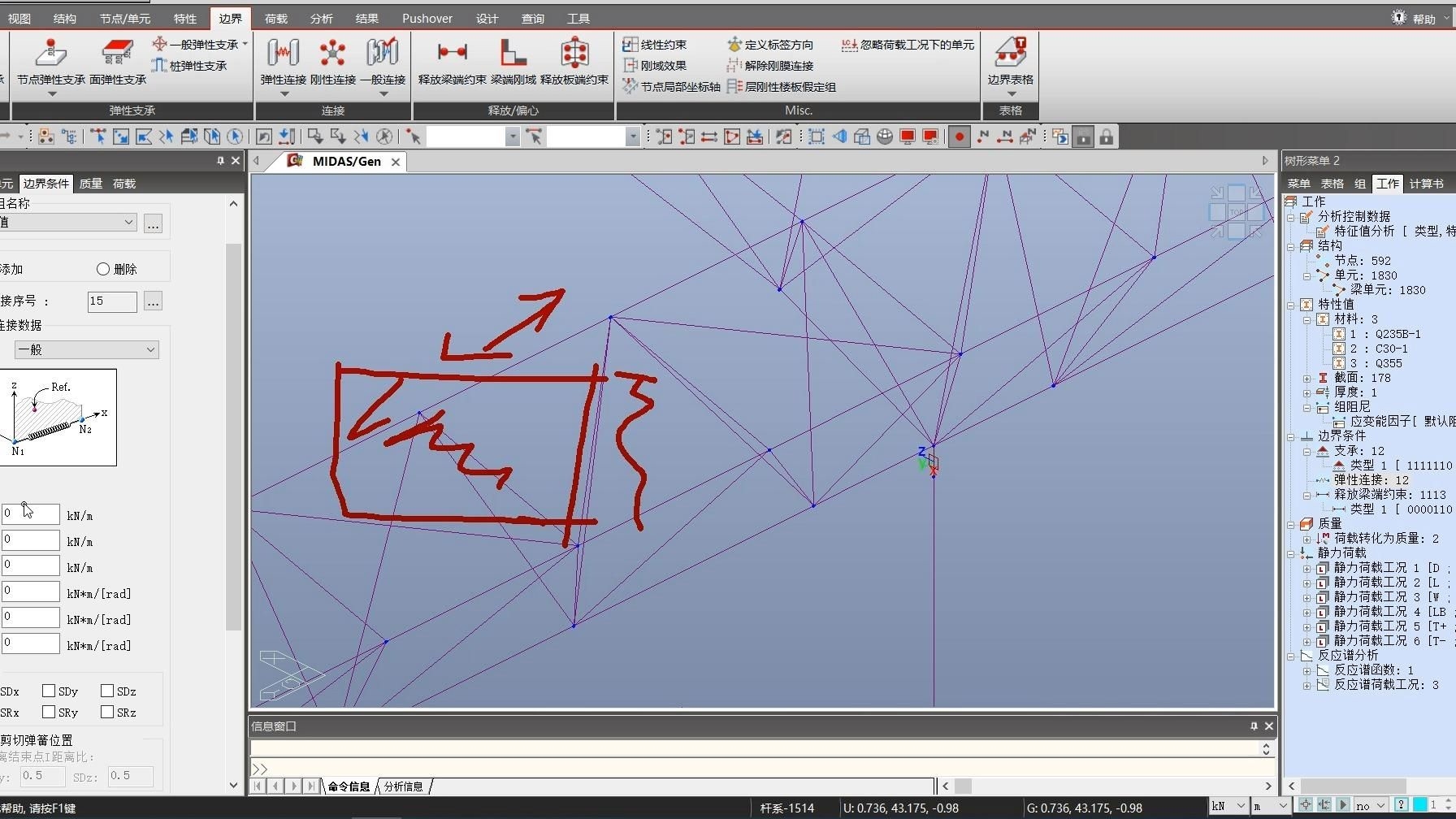Open the 一般 connection type dropdown
Viewport: 1456px width, 819px height.
pos(86,349)
